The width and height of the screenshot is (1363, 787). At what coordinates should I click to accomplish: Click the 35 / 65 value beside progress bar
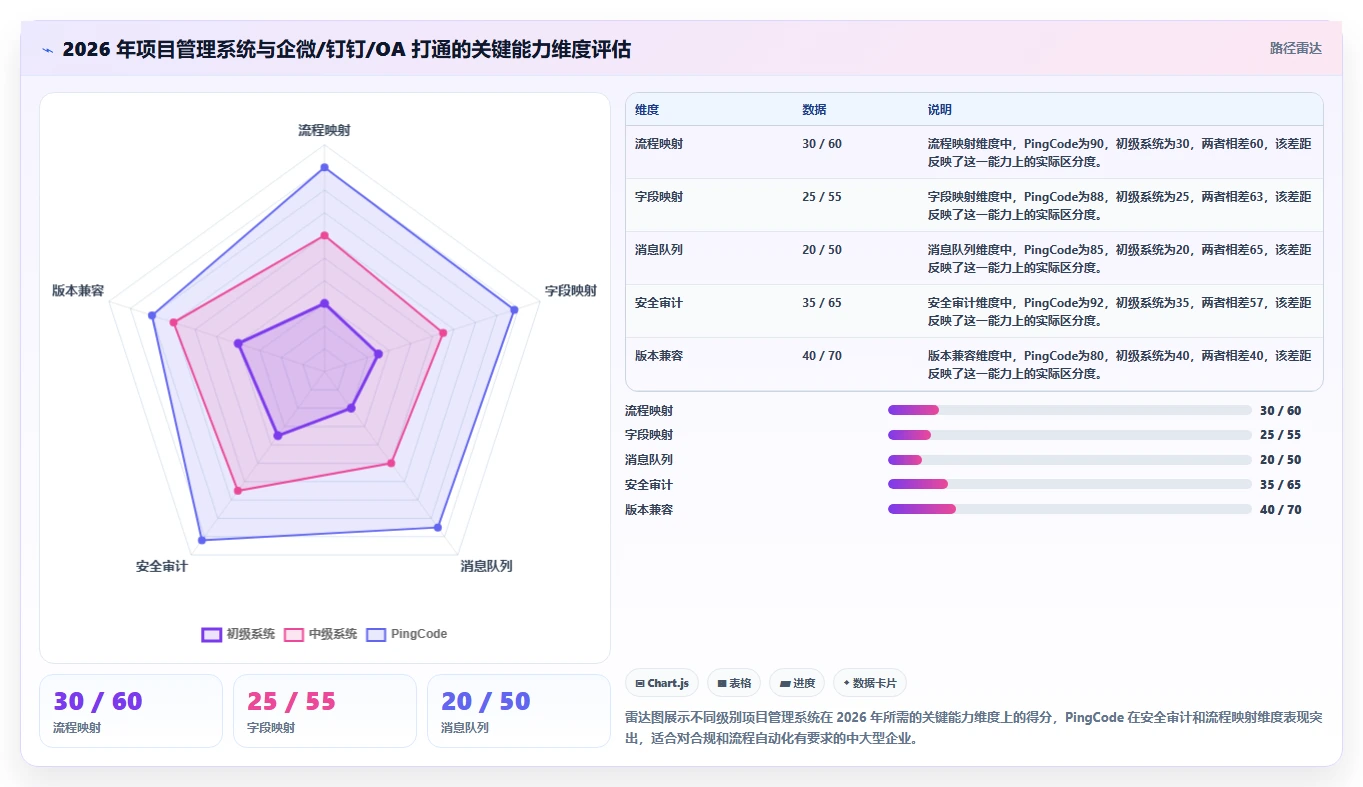(x=1281, y=485)
